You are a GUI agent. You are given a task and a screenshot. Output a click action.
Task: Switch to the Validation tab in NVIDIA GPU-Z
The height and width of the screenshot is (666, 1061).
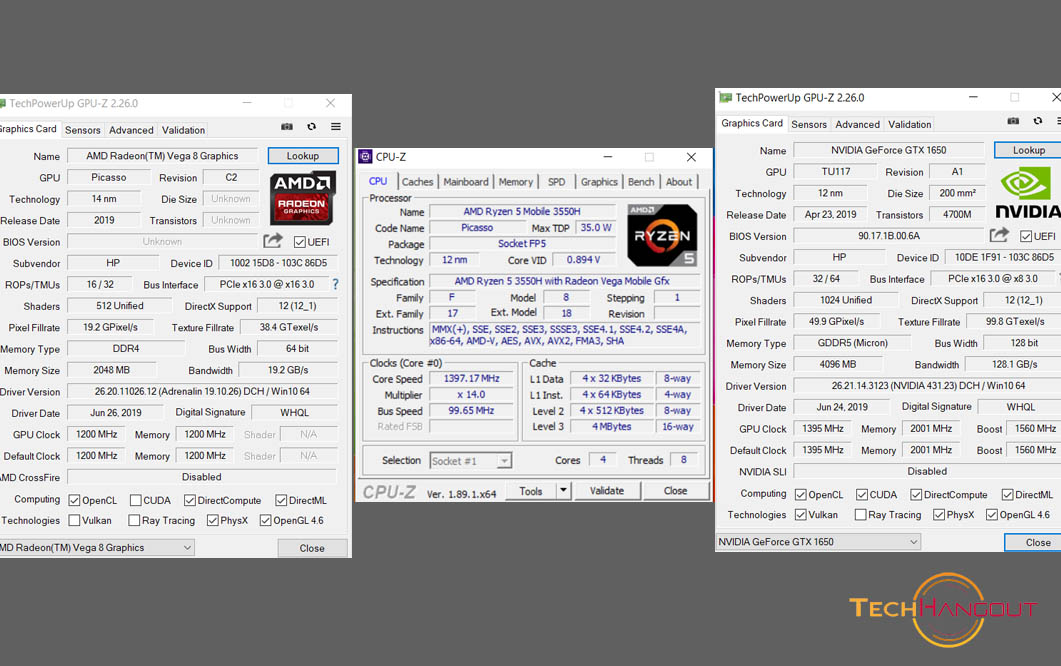click(909, 125)
